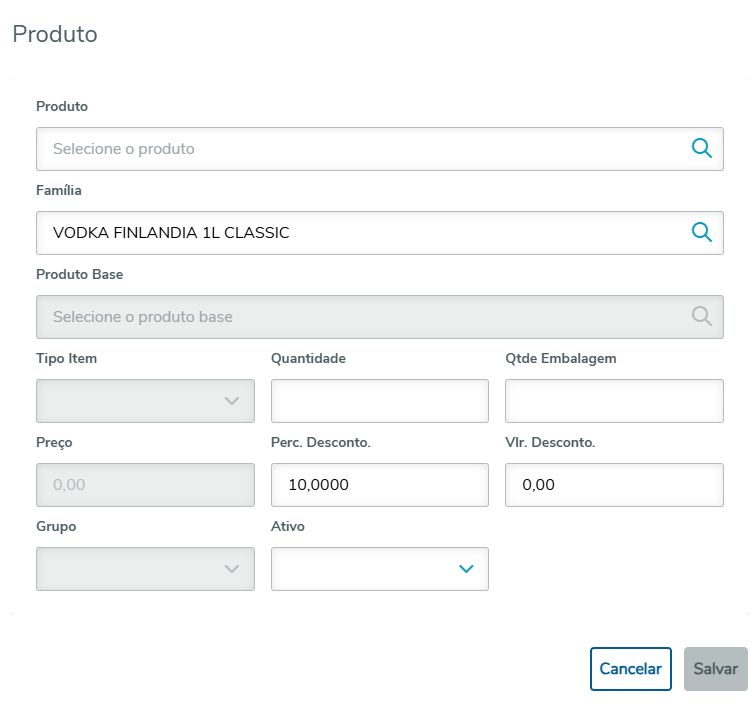Screen dimensions: 755x706
Task: Focus the Vlr. Desconto input field
Action: click(614, 485)
